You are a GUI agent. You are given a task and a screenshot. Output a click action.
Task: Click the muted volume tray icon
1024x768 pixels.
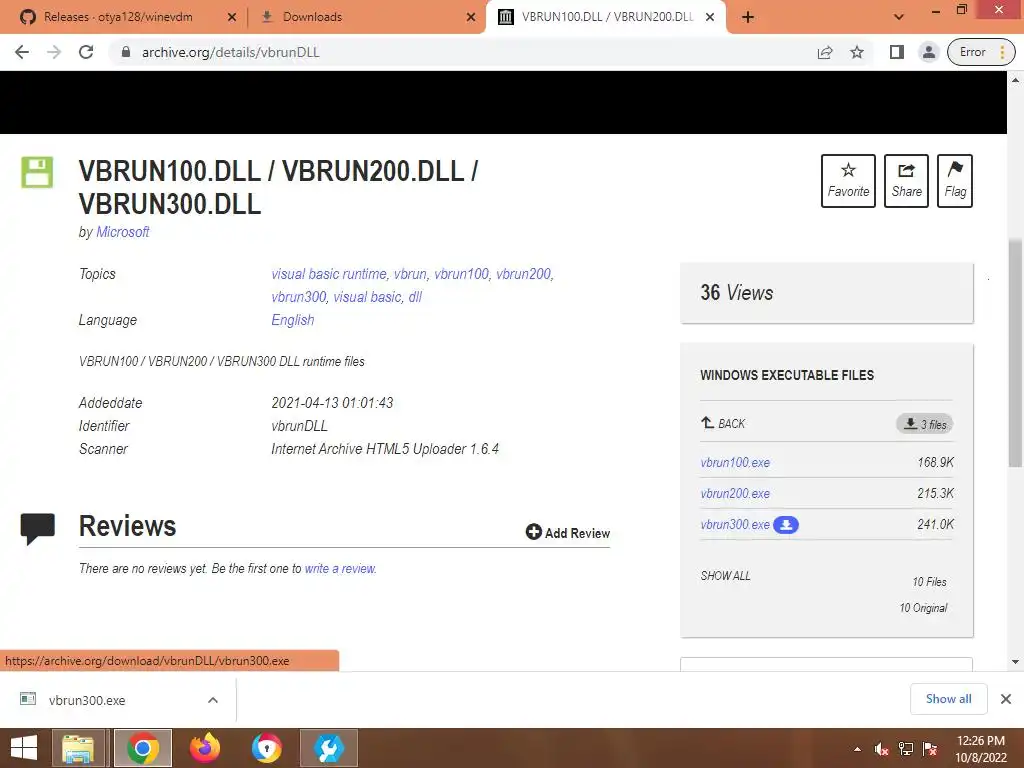tap(882, 749)
